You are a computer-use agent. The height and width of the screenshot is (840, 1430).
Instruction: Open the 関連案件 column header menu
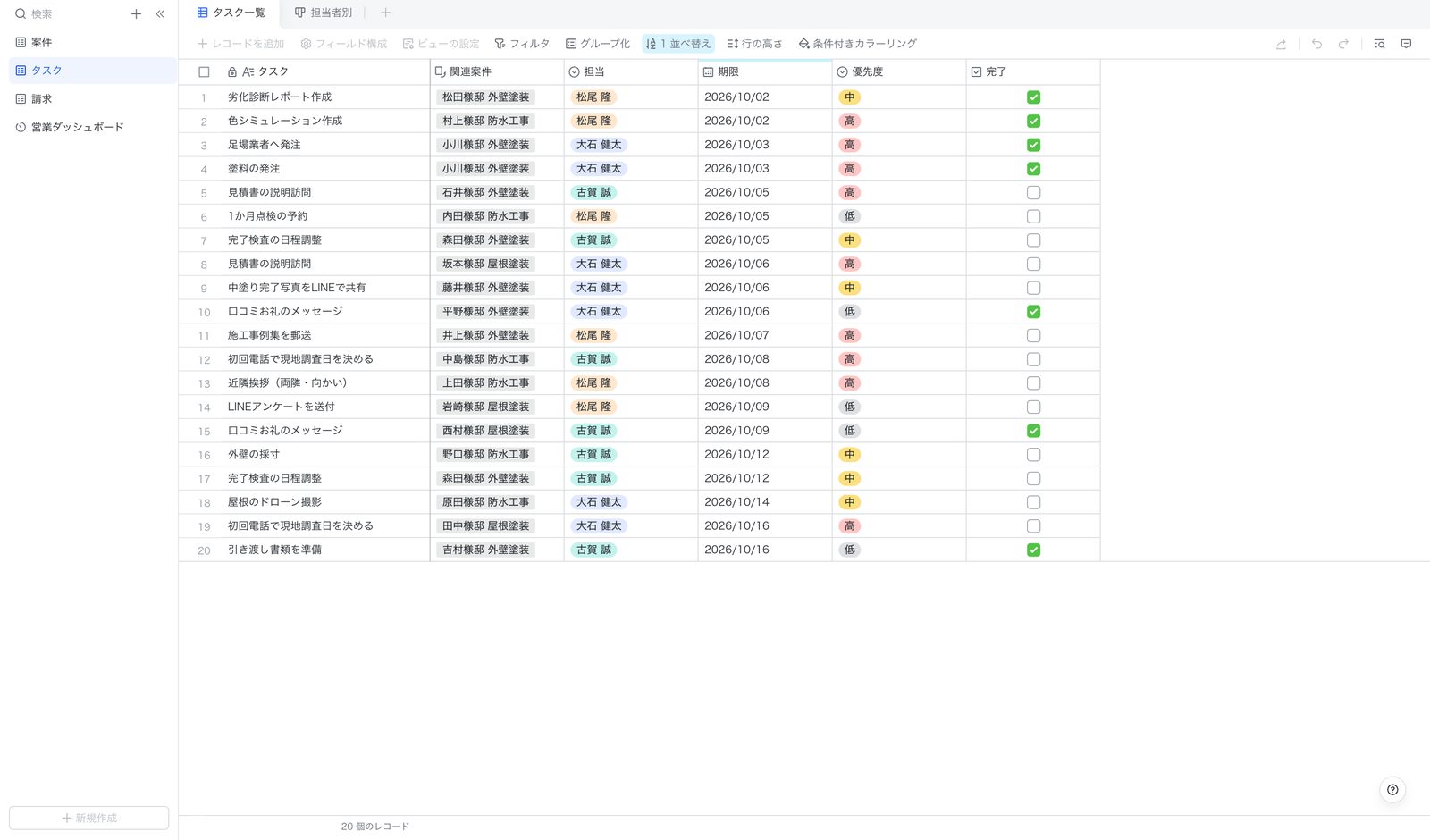[497, 72]
